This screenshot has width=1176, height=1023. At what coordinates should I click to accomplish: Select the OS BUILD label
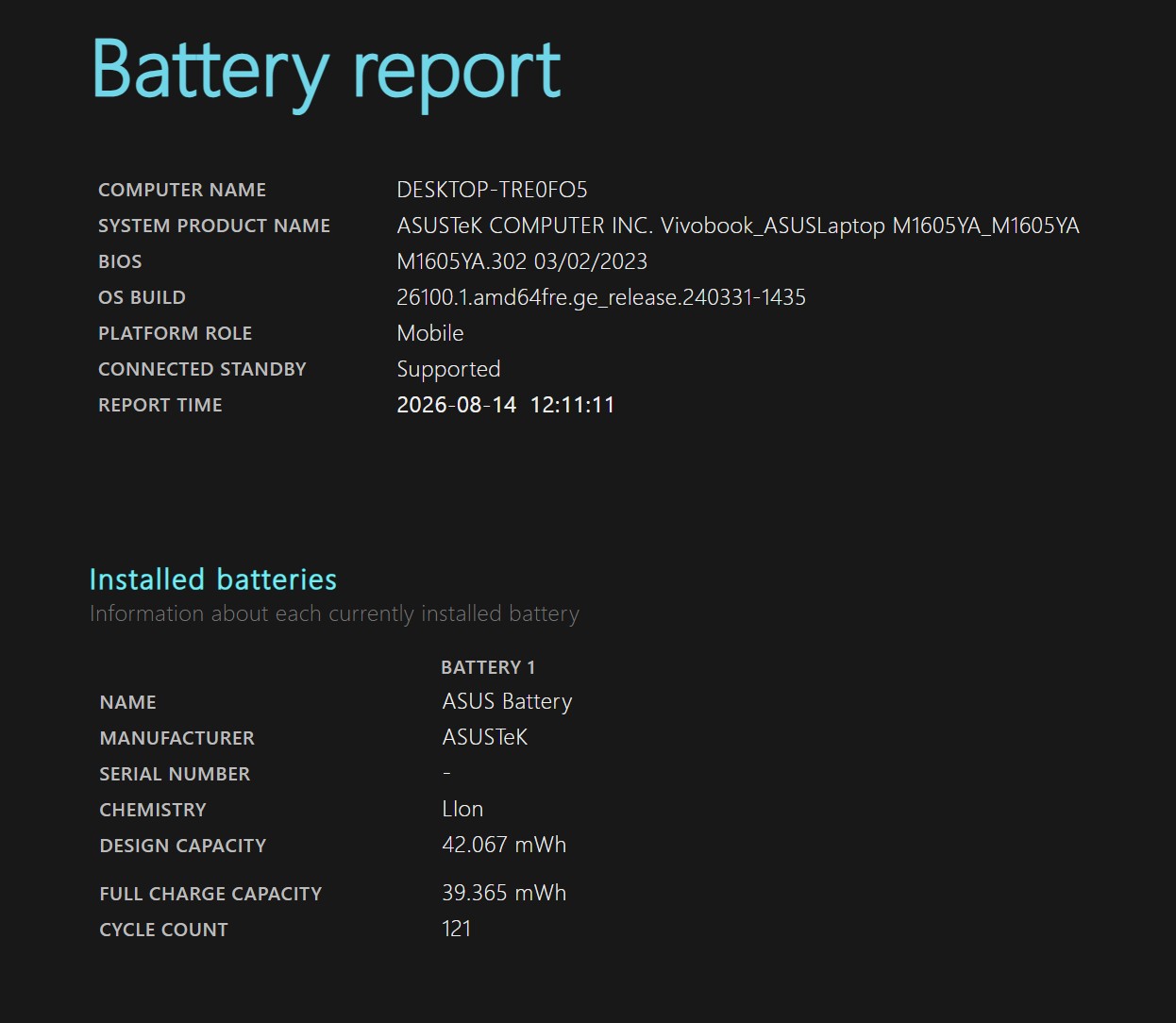(x=142, y=297)
